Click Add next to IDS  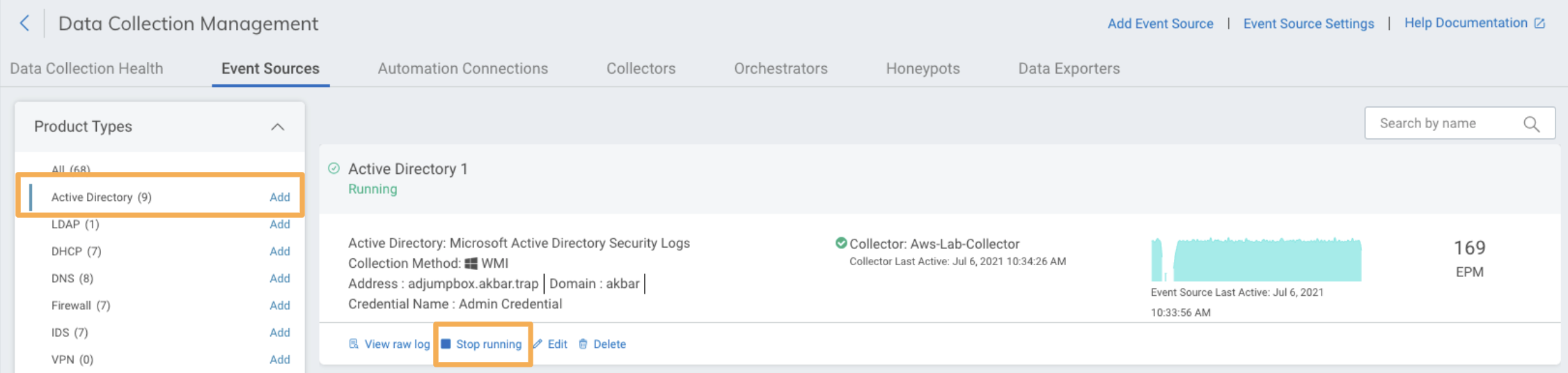pyautogui.click(x=280, y=333)
